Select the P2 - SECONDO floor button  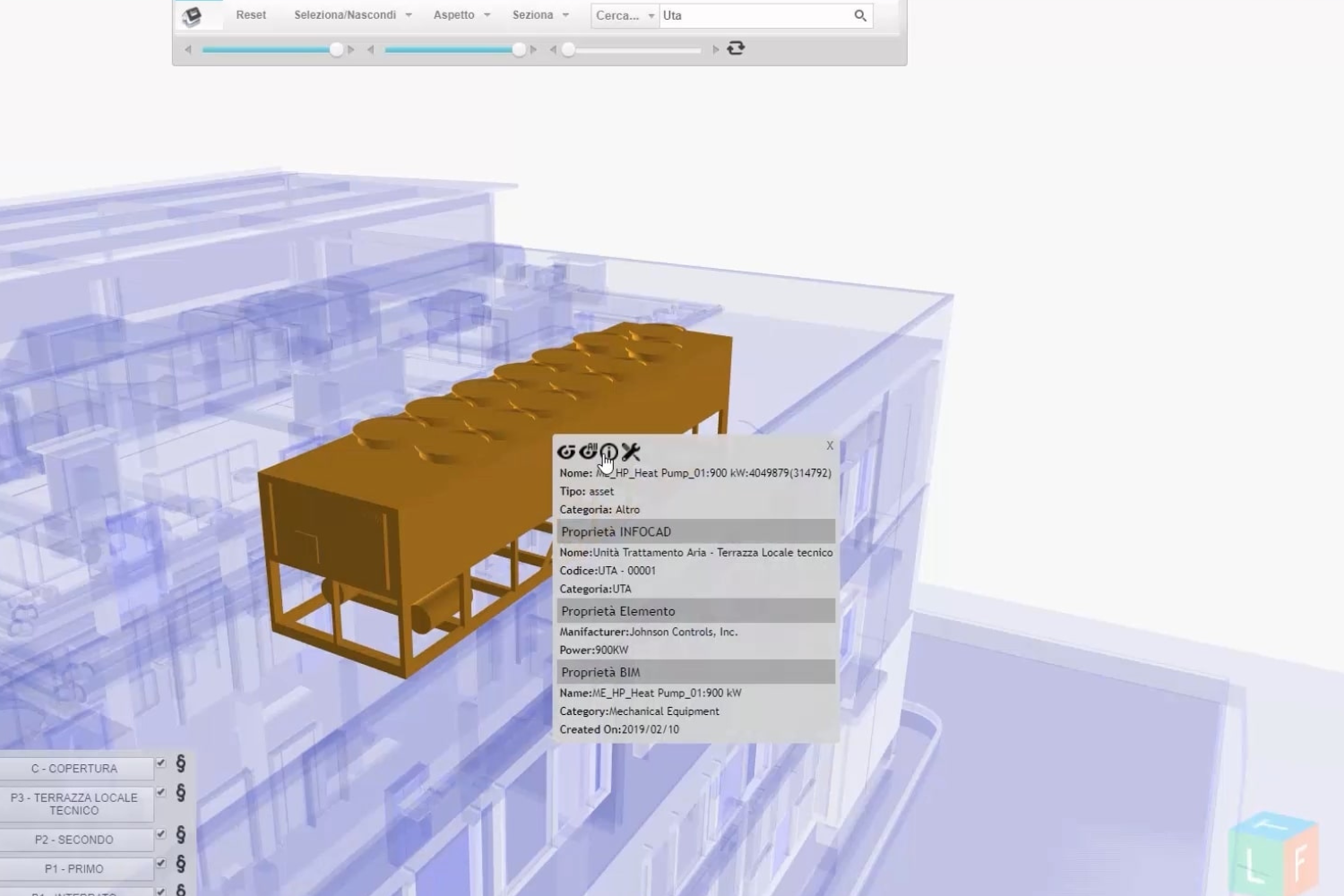74,840
